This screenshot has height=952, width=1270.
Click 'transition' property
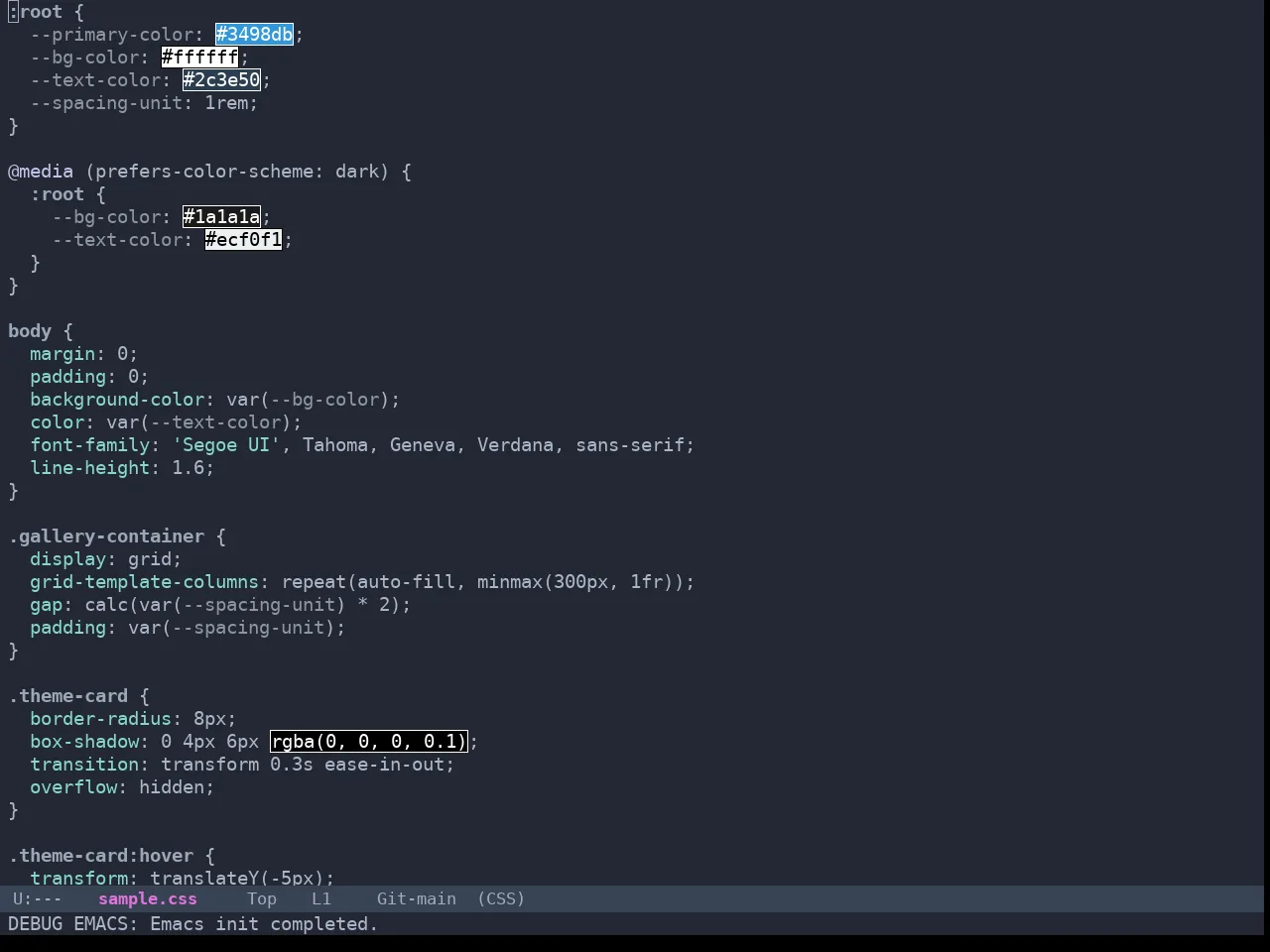click(x=84, y=765)
